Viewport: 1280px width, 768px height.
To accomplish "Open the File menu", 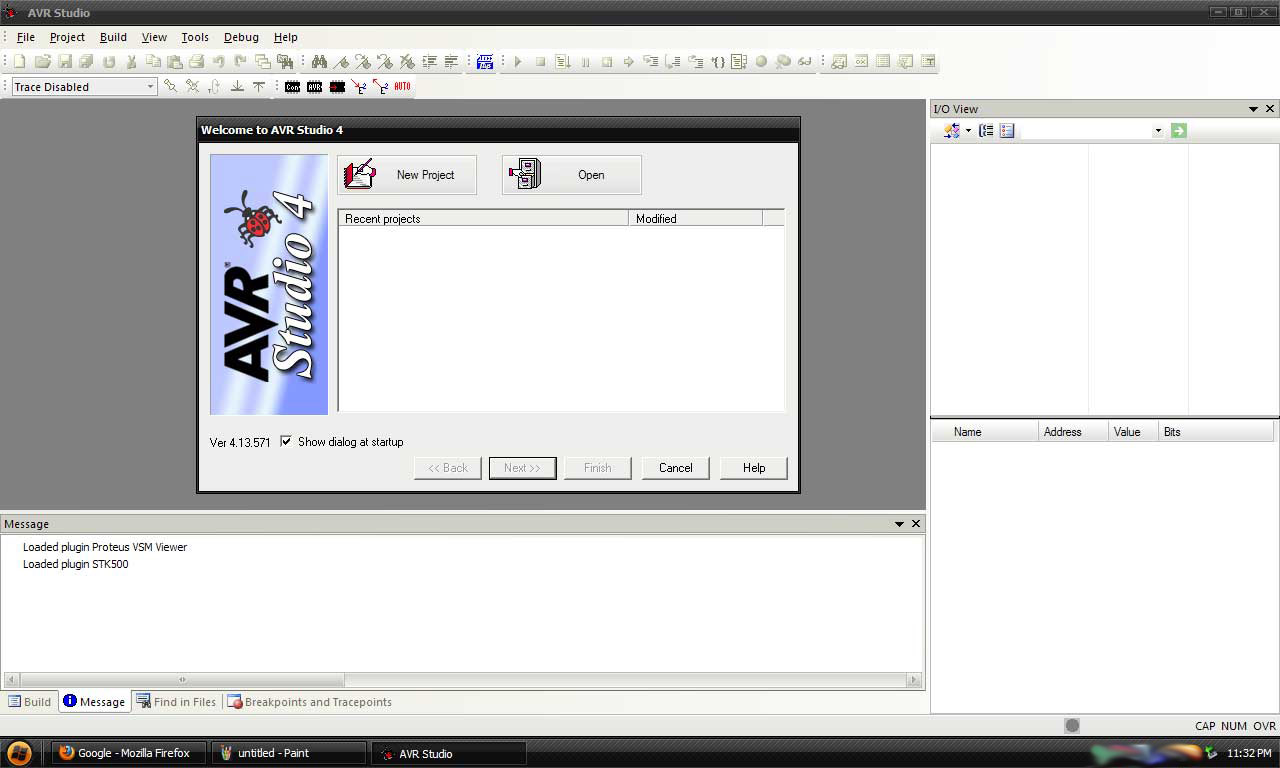I will (x=26, y=37).
